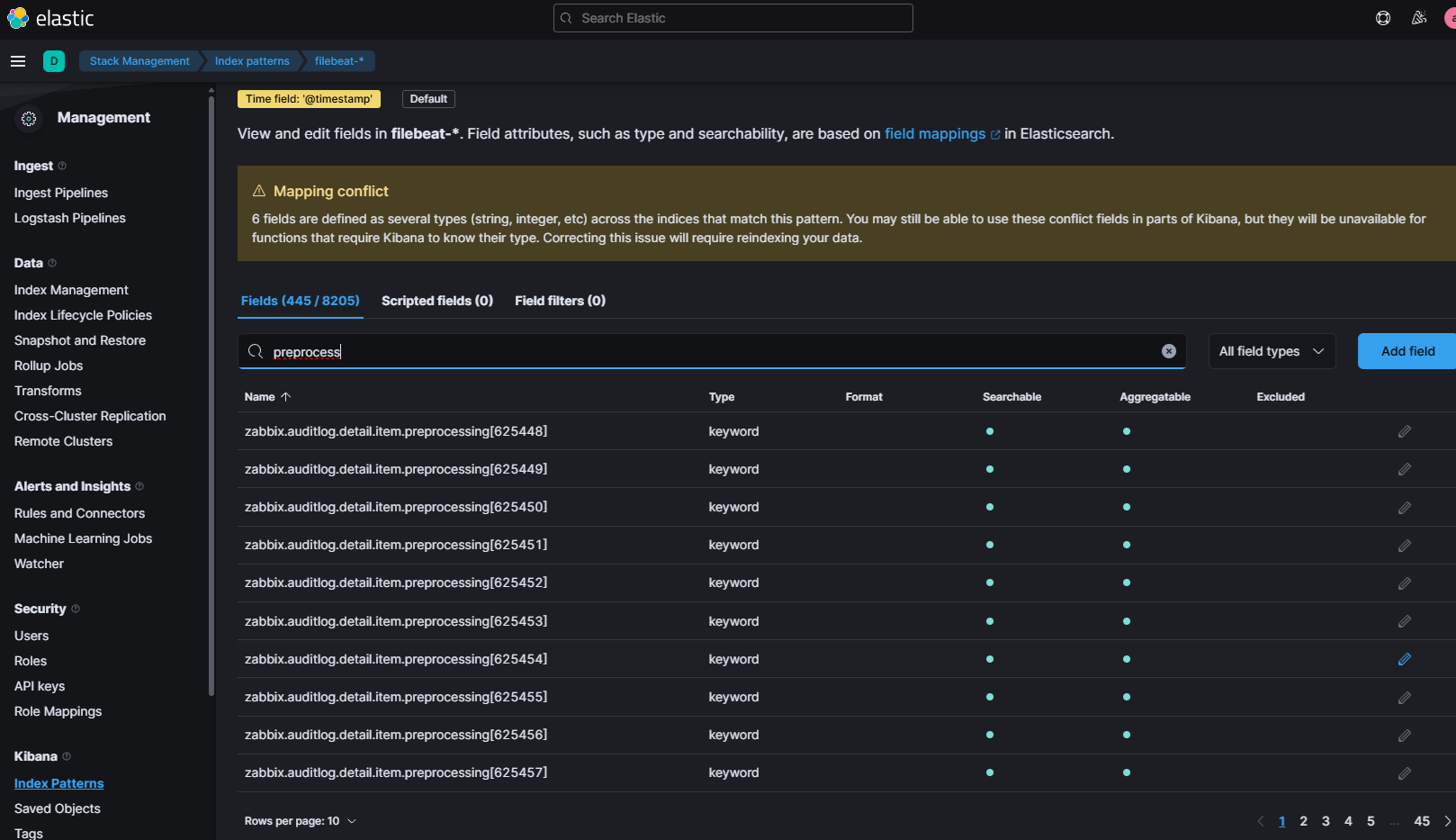This screenshot has height=840, width=1456.
Task: Edit field preprocessing[625454] pencil icon
Action: coord(1405,659)
